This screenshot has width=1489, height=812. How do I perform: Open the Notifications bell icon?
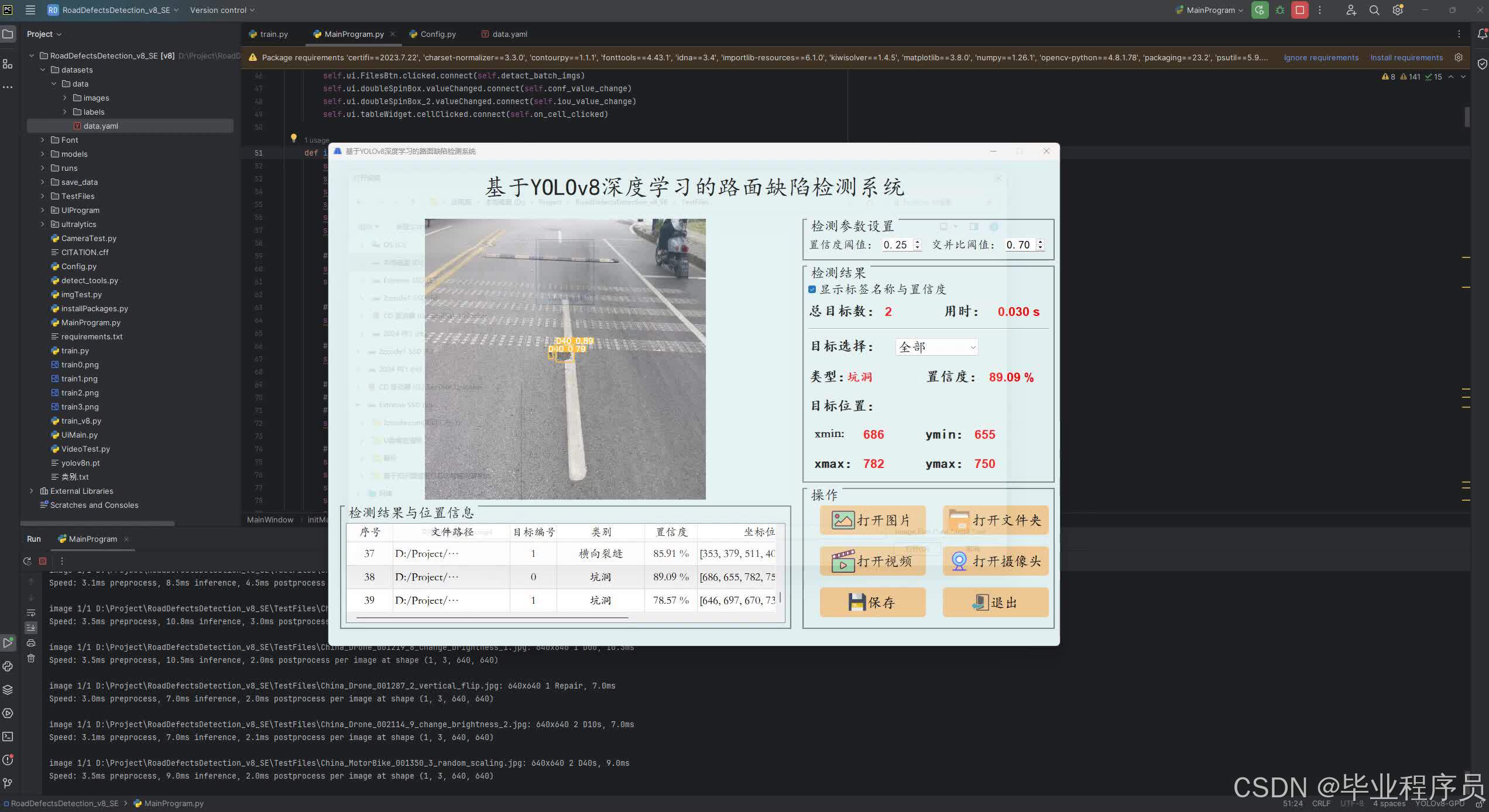tap(1482, 34)
